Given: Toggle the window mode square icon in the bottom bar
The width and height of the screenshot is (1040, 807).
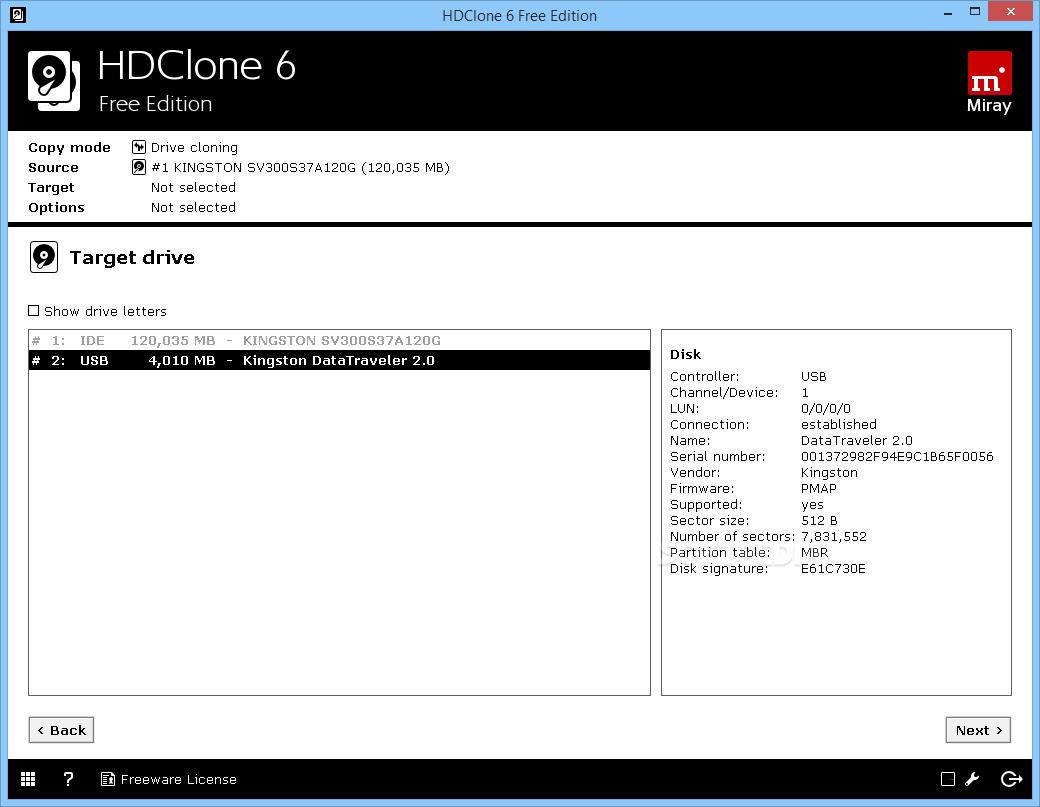Looking at the screenshot, I should (948, 779).
